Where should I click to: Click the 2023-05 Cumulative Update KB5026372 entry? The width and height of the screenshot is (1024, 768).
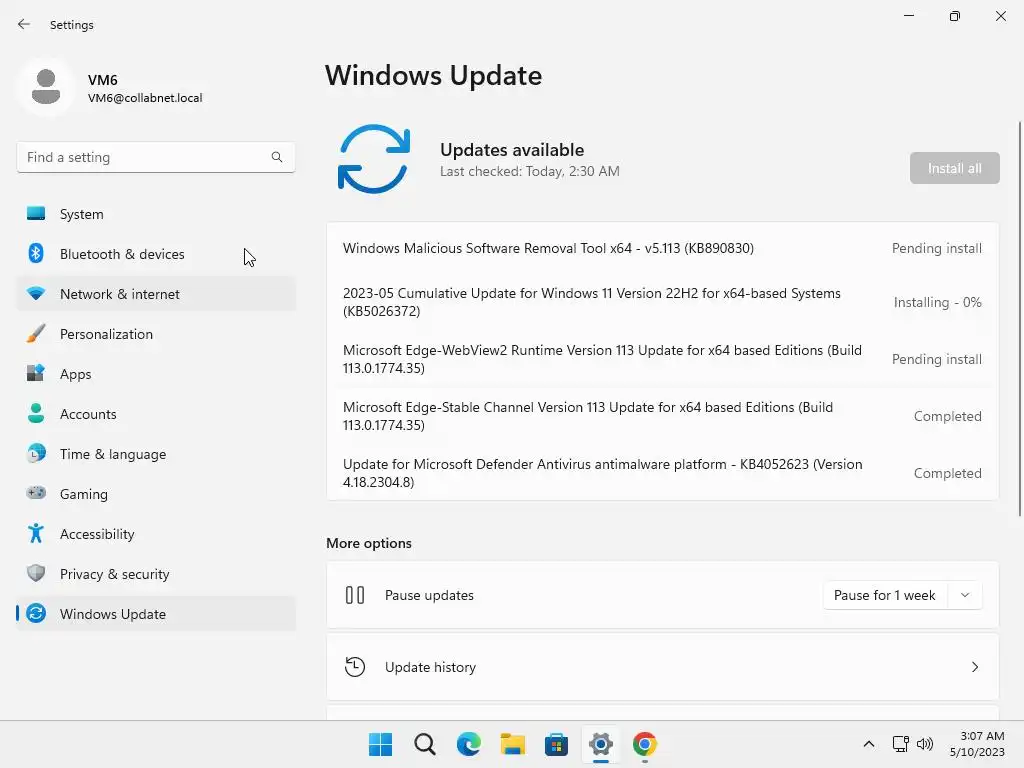(x=662, y=302)
